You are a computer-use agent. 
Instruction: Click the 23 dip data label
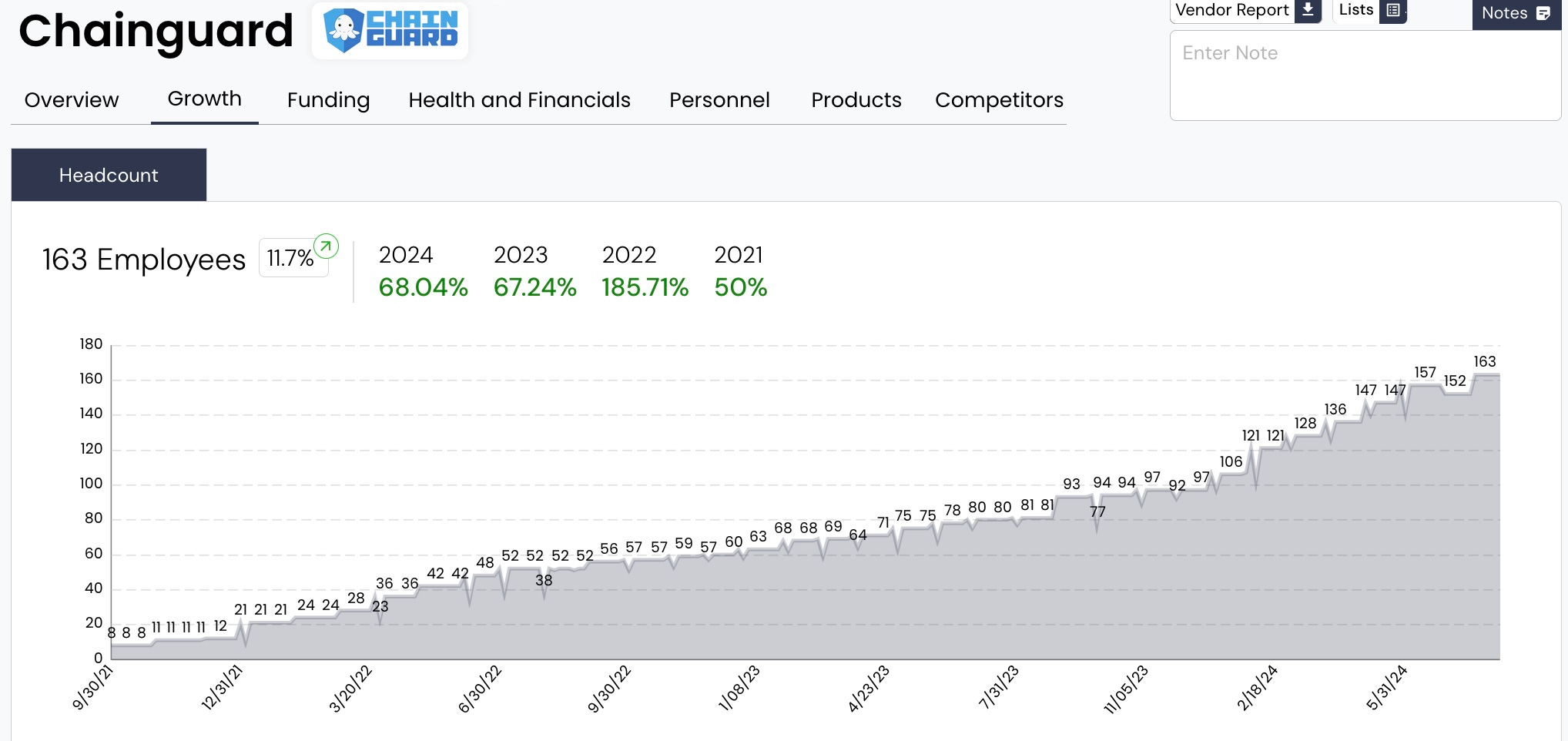click(x=380, y=606)
